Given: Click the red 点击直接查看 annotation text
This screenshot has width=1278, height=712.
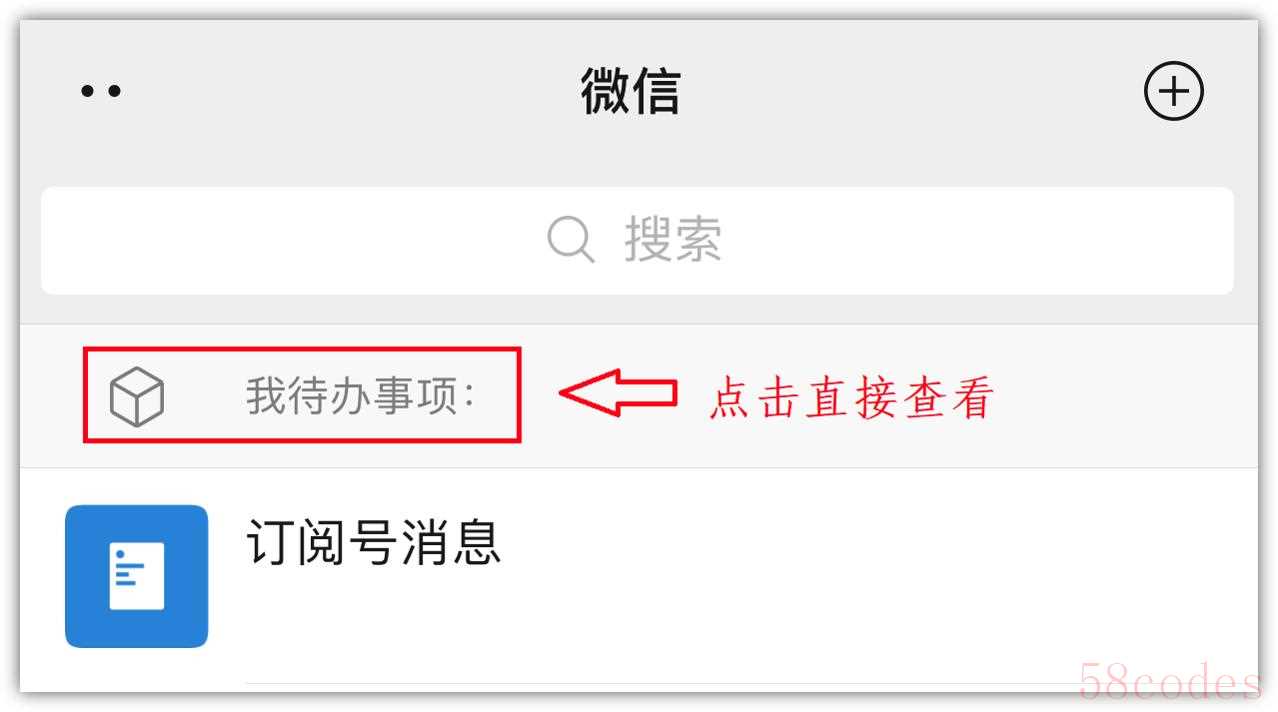Looking at the screenshot, I should pyautogui.click(x=851, y=398).
